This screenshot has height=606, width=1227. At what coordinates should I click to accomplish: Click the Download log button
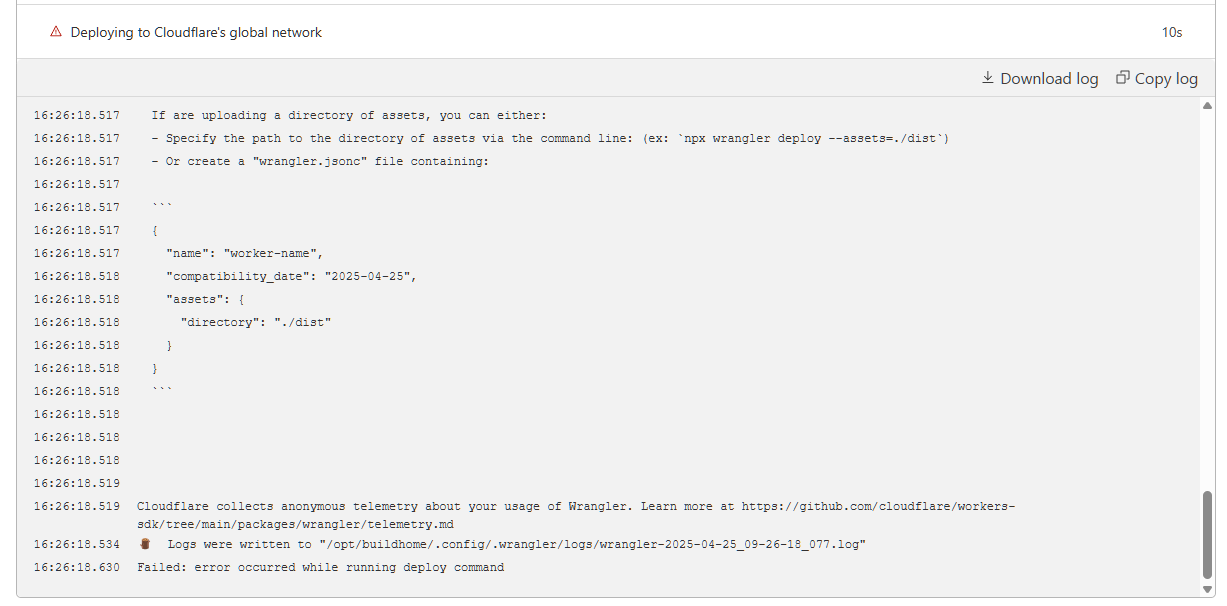(x=1038, y=77)
